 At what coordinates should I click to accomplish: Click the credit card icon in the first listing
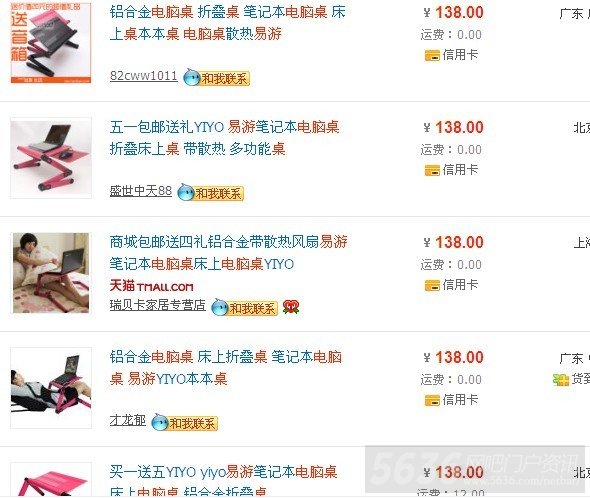(432, 56)
